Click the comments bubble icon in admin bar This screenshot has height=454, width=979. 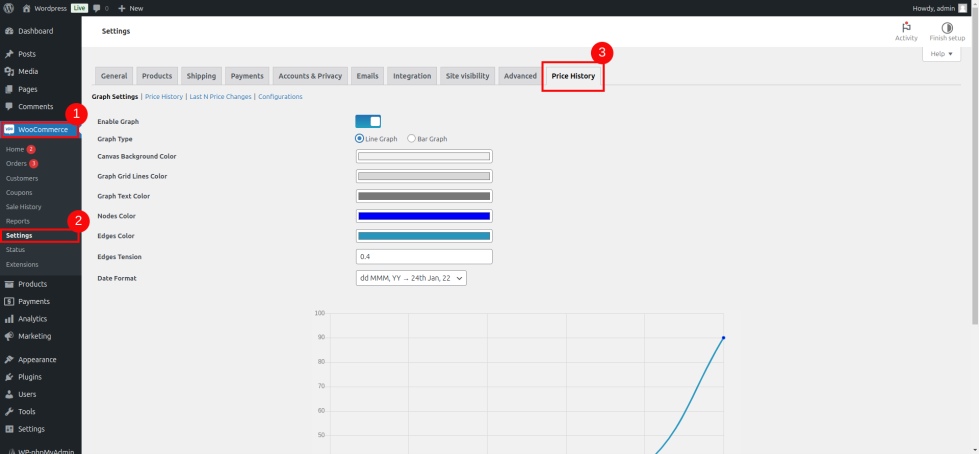coord(96,7)
